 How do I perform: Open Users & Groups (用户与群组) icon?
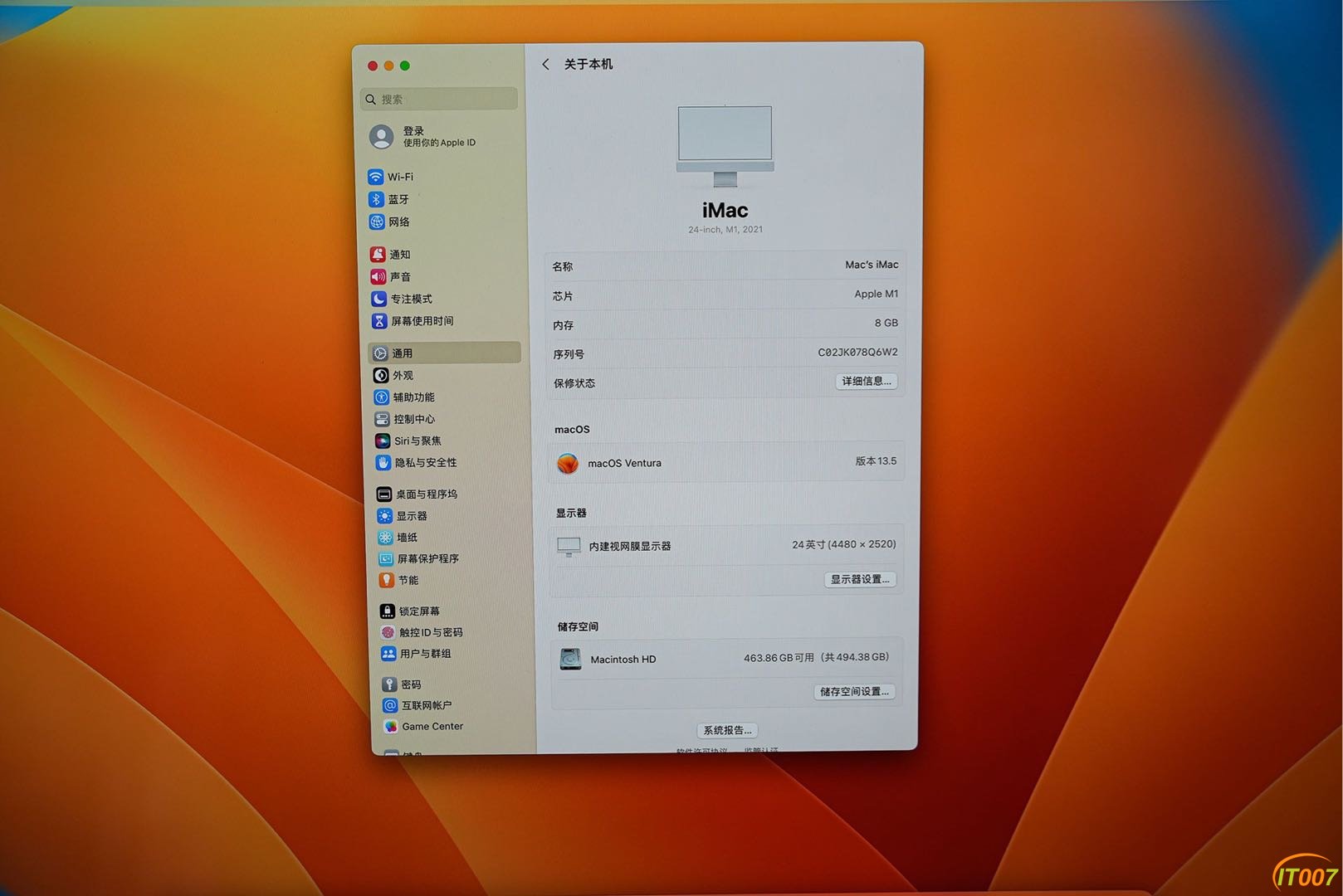click(388, 653)
